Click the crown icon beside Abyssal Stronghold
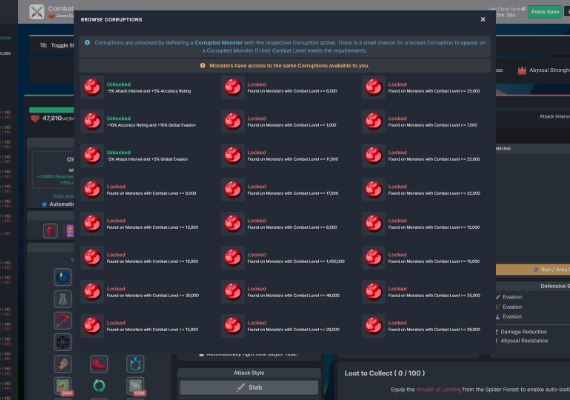 522,70
